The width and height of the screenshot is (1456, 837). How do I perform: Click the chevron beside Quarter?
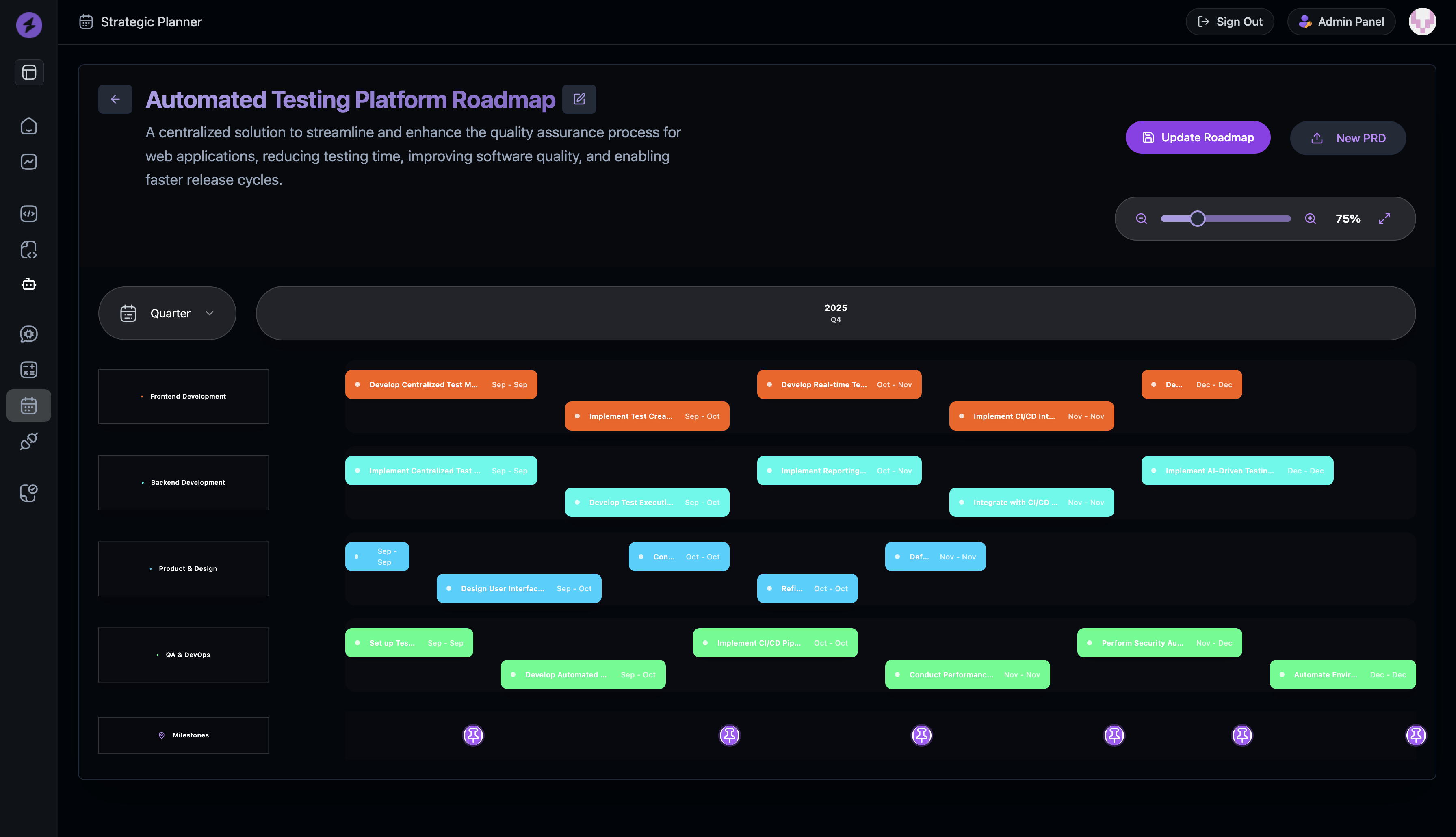(x=210, y=313)
